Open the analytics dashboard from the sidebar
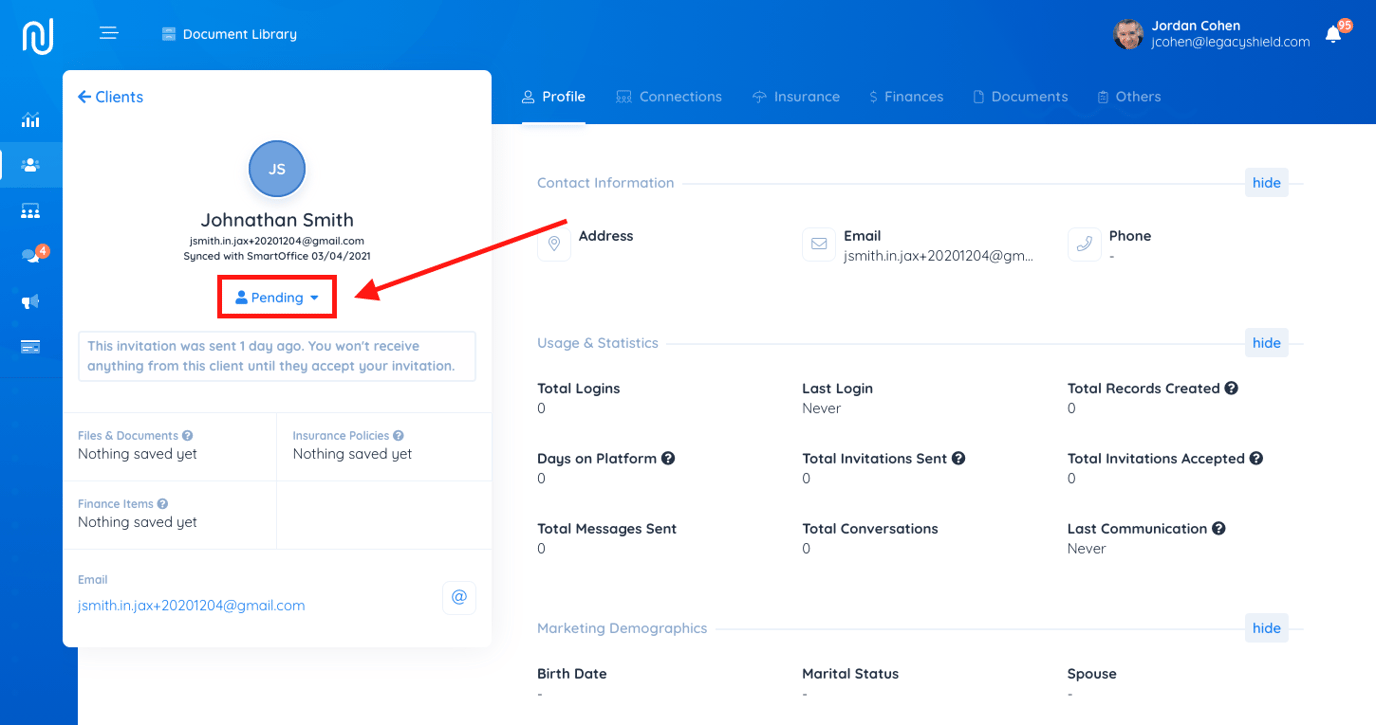Screen dimensions: 1376x725 coord(30,120)
